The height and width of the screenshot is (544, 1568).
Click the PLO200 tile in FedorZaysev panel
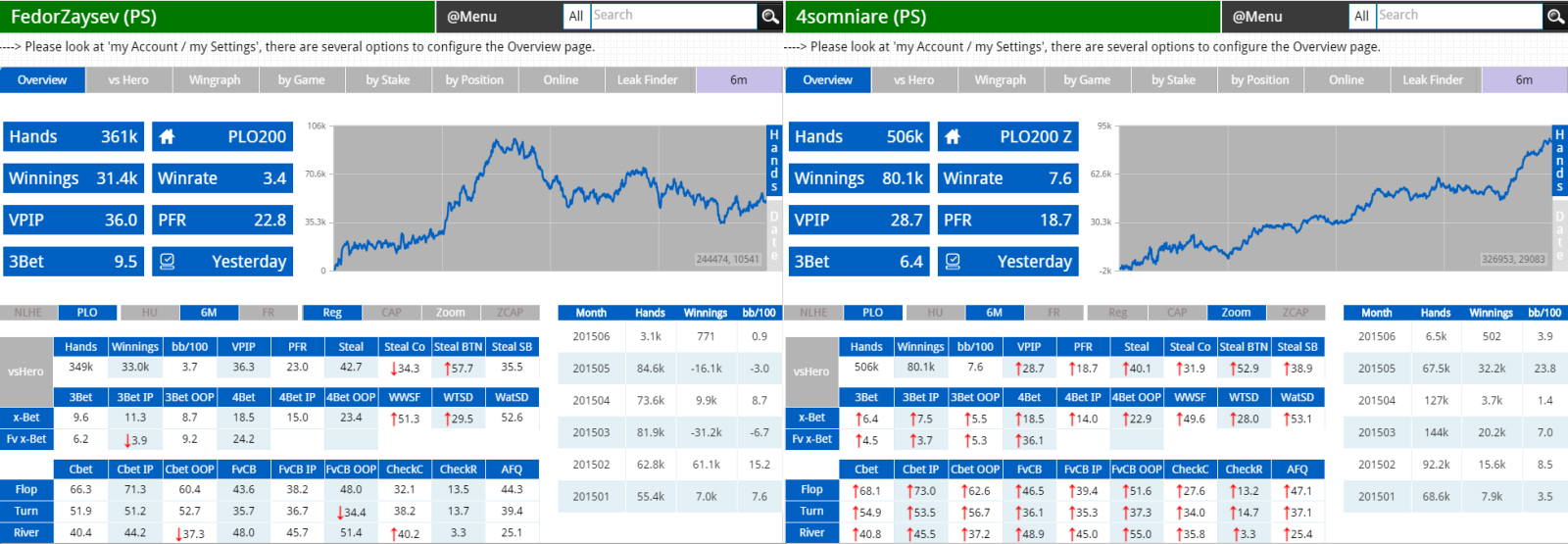click(222, 137)
